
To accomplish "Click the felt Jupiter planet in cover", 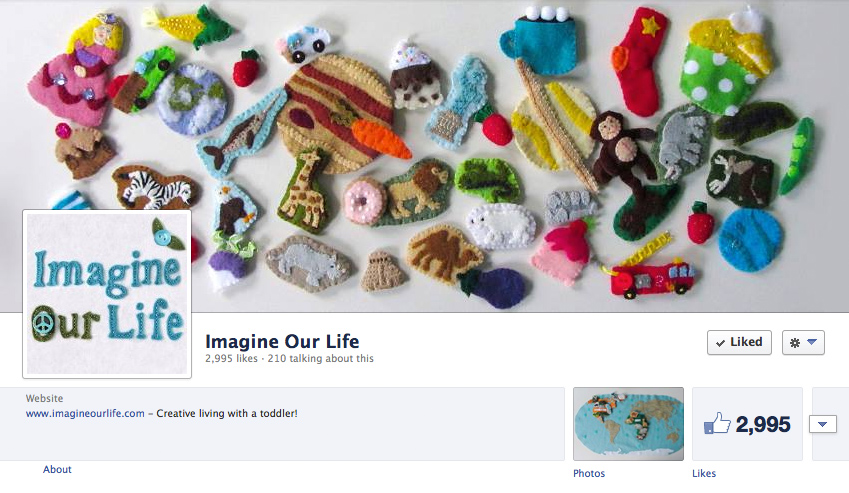I will pyautogui.click(x=336, y=113).
